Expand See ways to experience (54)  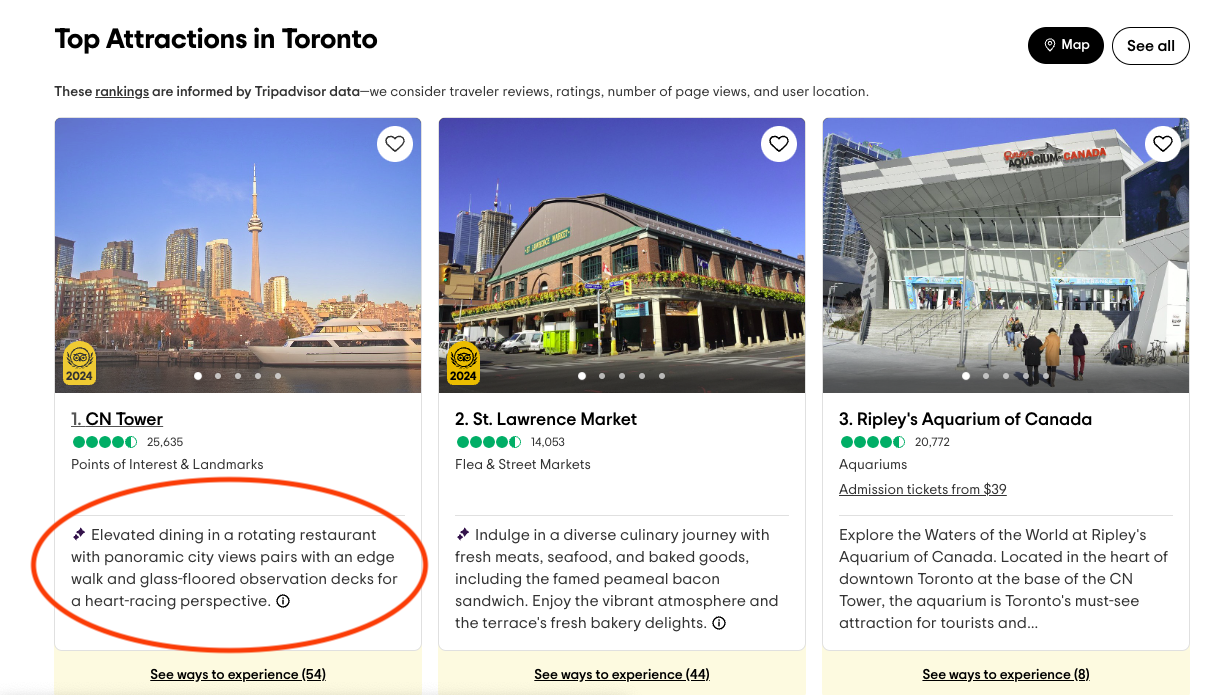tap(238, 674)
